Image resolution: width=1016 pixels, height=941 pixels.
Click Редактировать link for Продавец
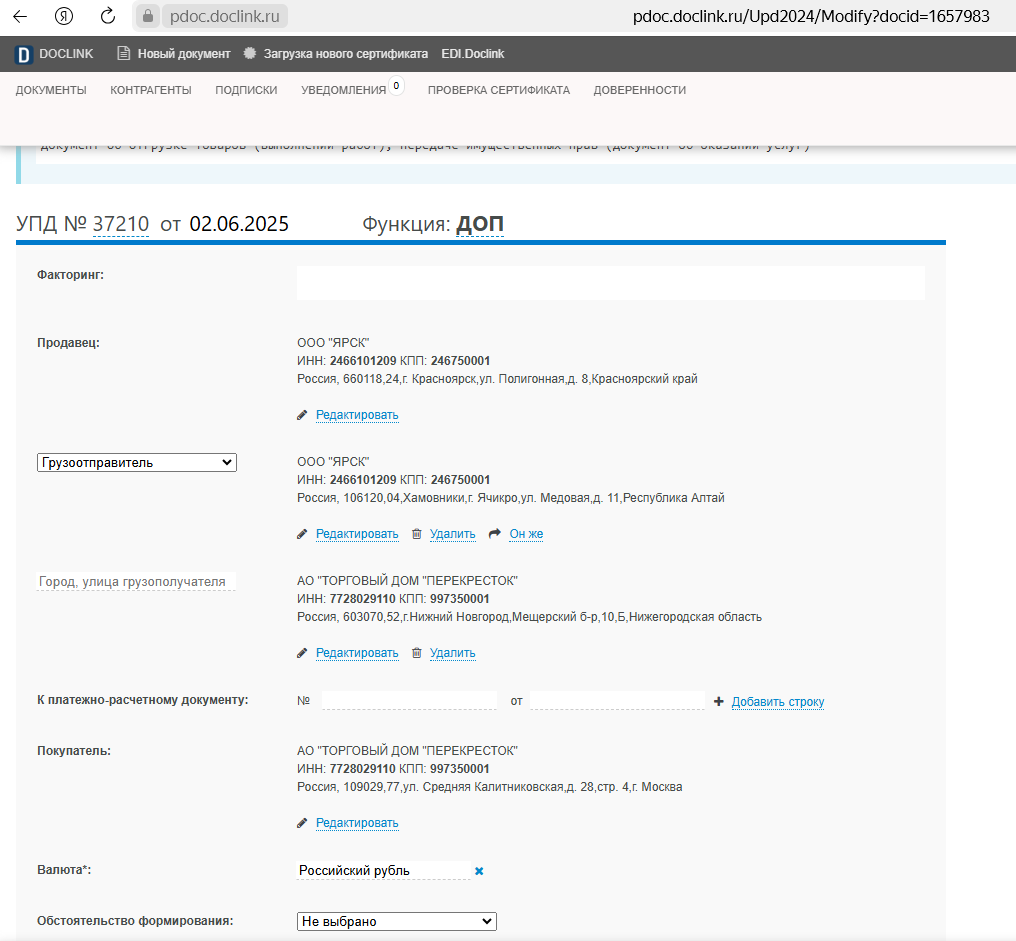click(x=357, y=415)
